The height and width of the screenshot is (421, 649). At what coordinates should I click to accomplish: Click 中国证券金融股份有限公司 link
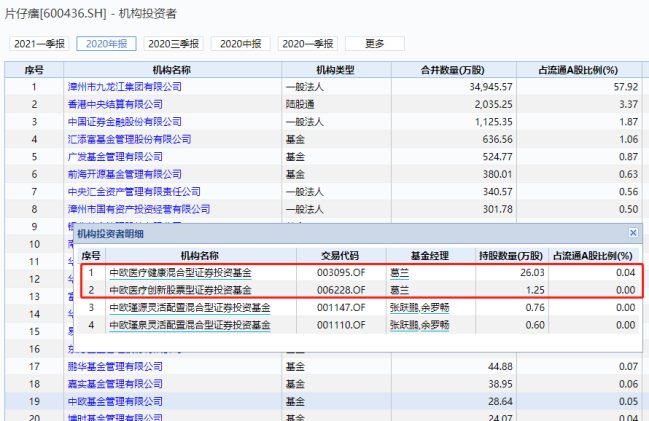[x=124, y=122]
